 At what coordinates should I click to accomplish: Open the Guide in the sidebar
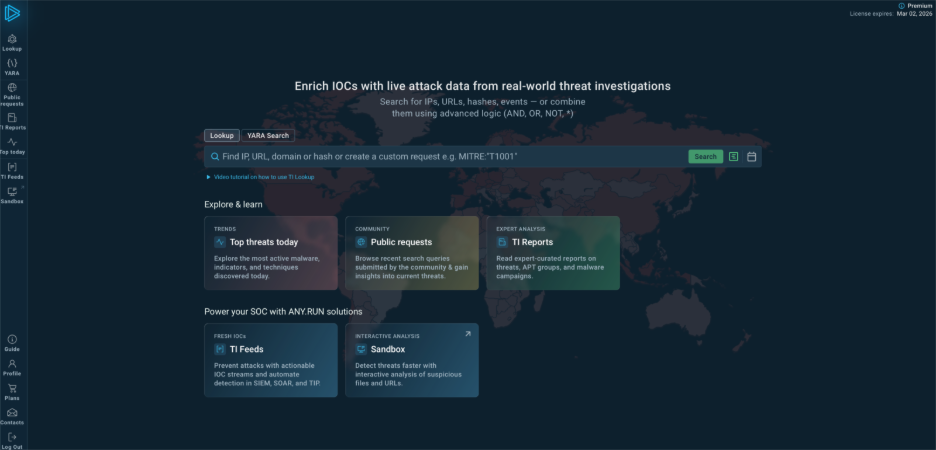point(12,343)
